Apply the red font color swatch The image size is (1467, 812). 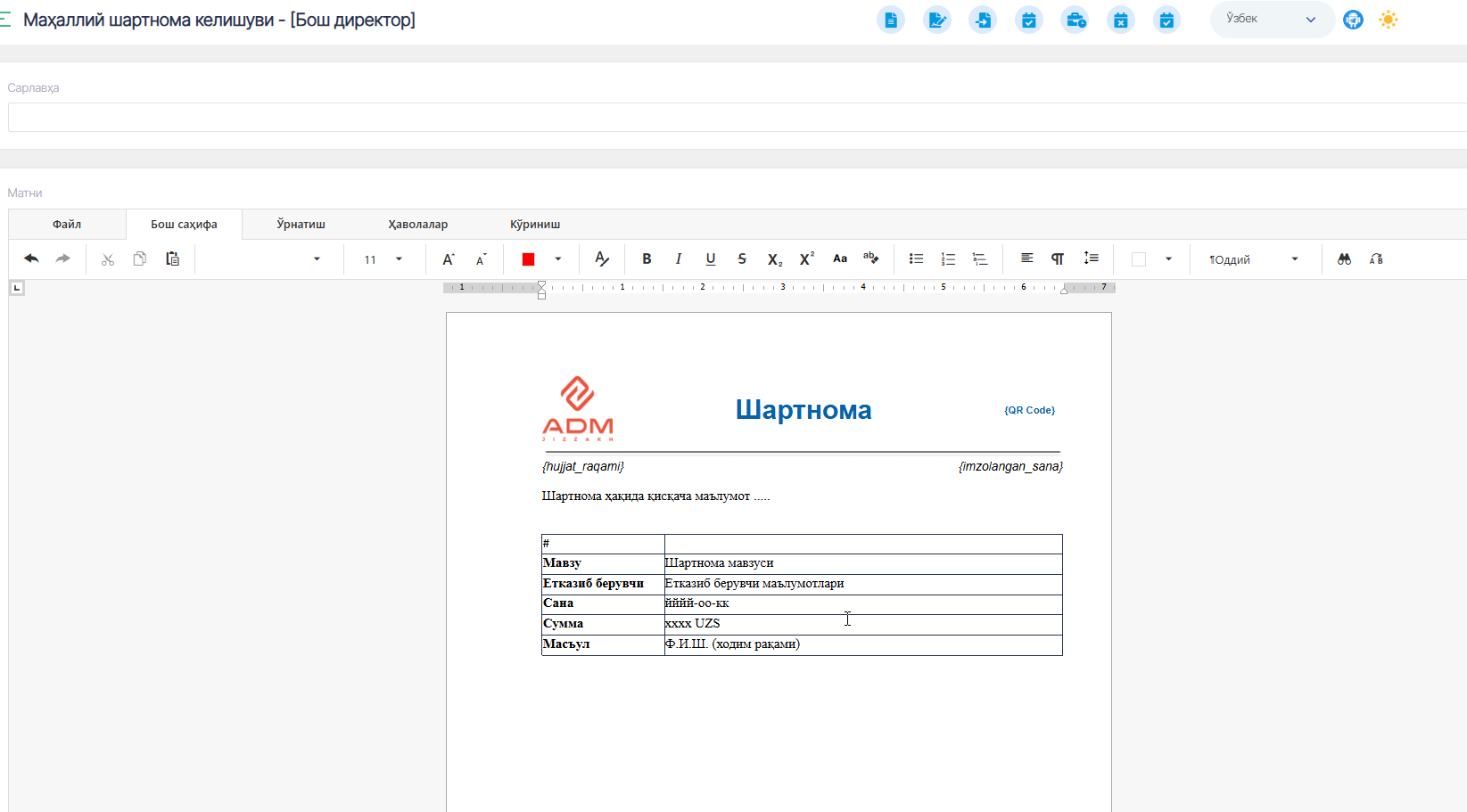tap(528, 259)
